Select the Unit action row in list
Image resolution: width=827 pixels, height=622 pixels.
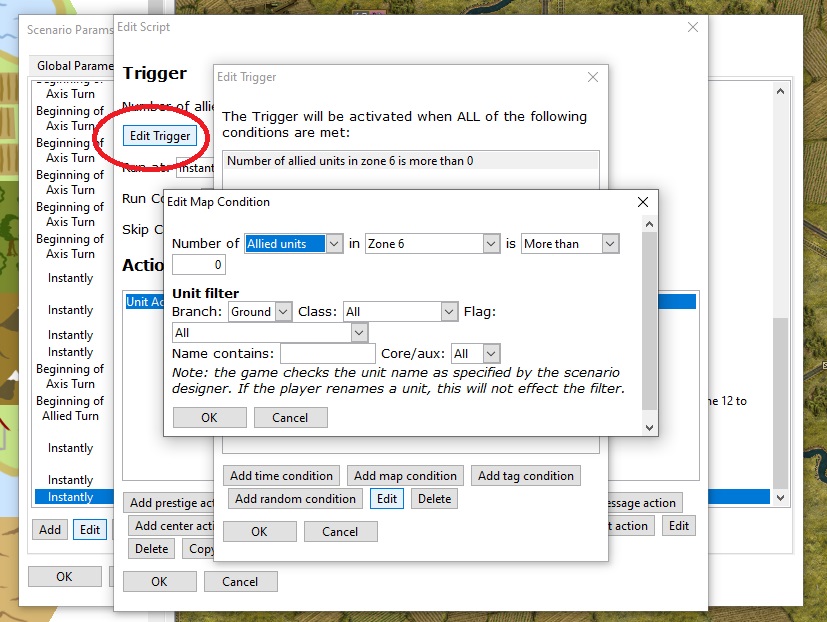click(143, 302)
